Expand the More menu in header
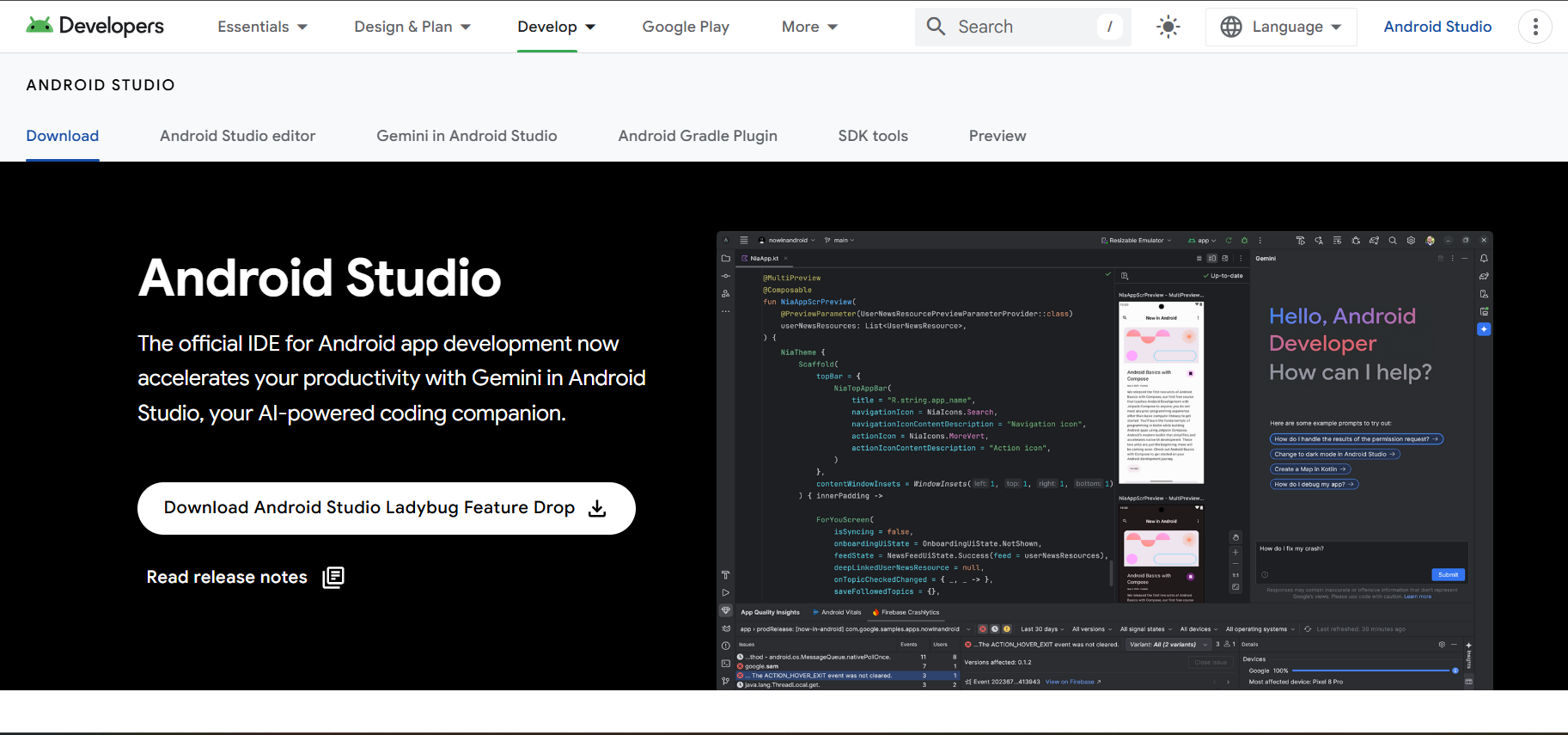 [808, 27]
